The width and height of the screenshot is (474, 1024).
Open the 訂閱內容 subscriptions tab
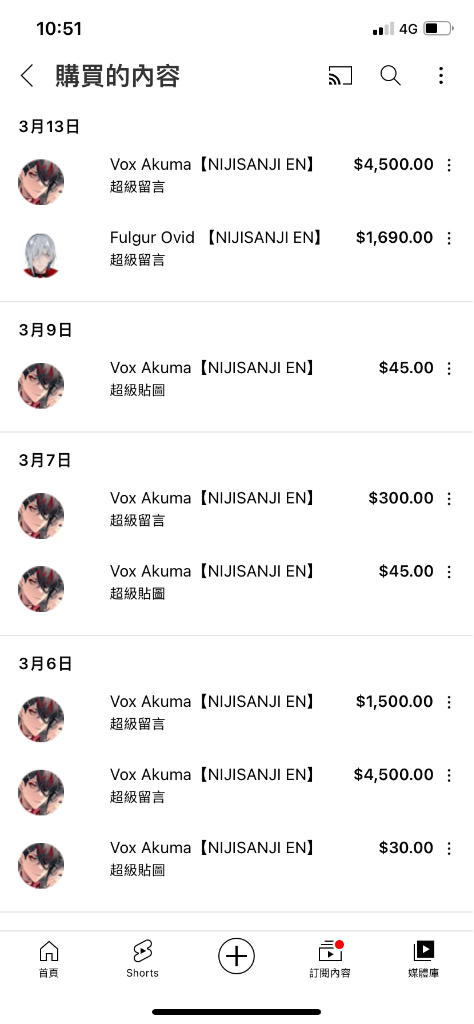330,959
